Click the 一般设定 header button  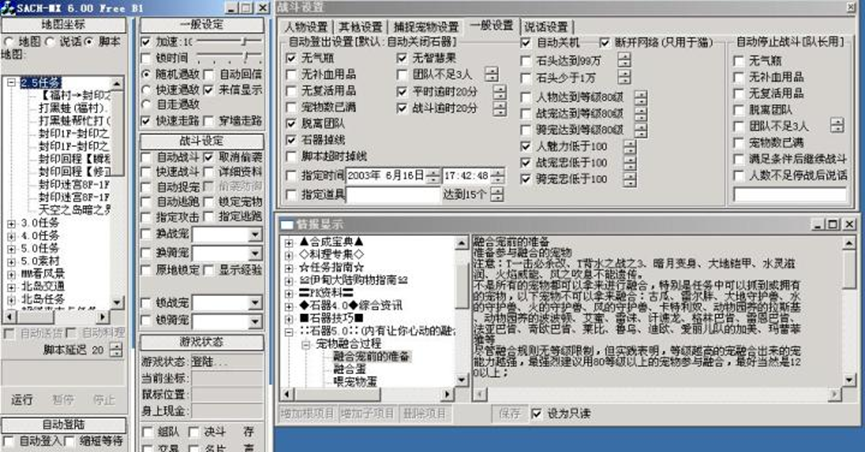click(201, 25)
